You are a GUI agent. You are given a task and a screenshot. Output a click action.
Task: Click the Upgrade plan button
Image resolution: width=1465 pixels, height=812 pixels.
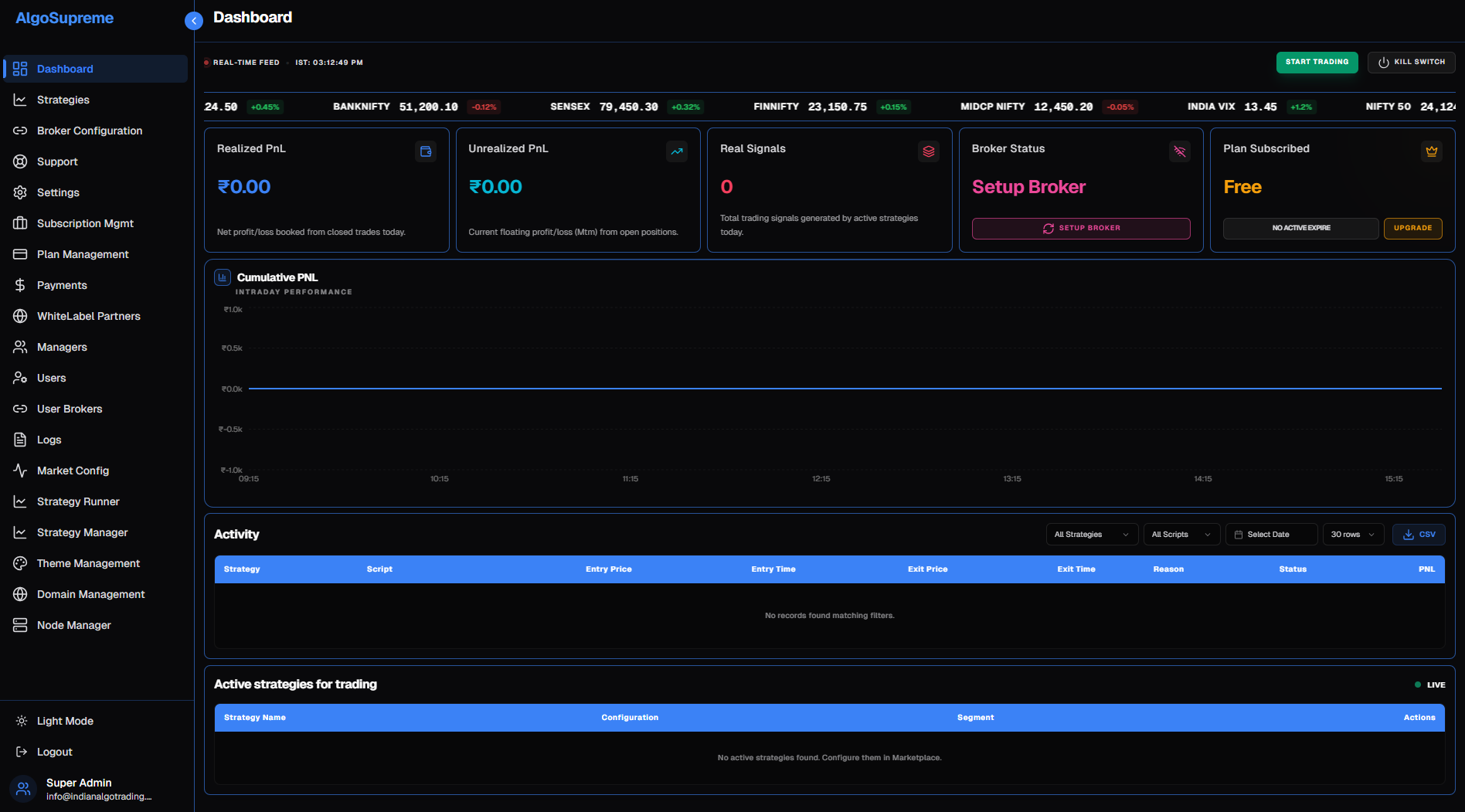click(x=1412, y=228)
